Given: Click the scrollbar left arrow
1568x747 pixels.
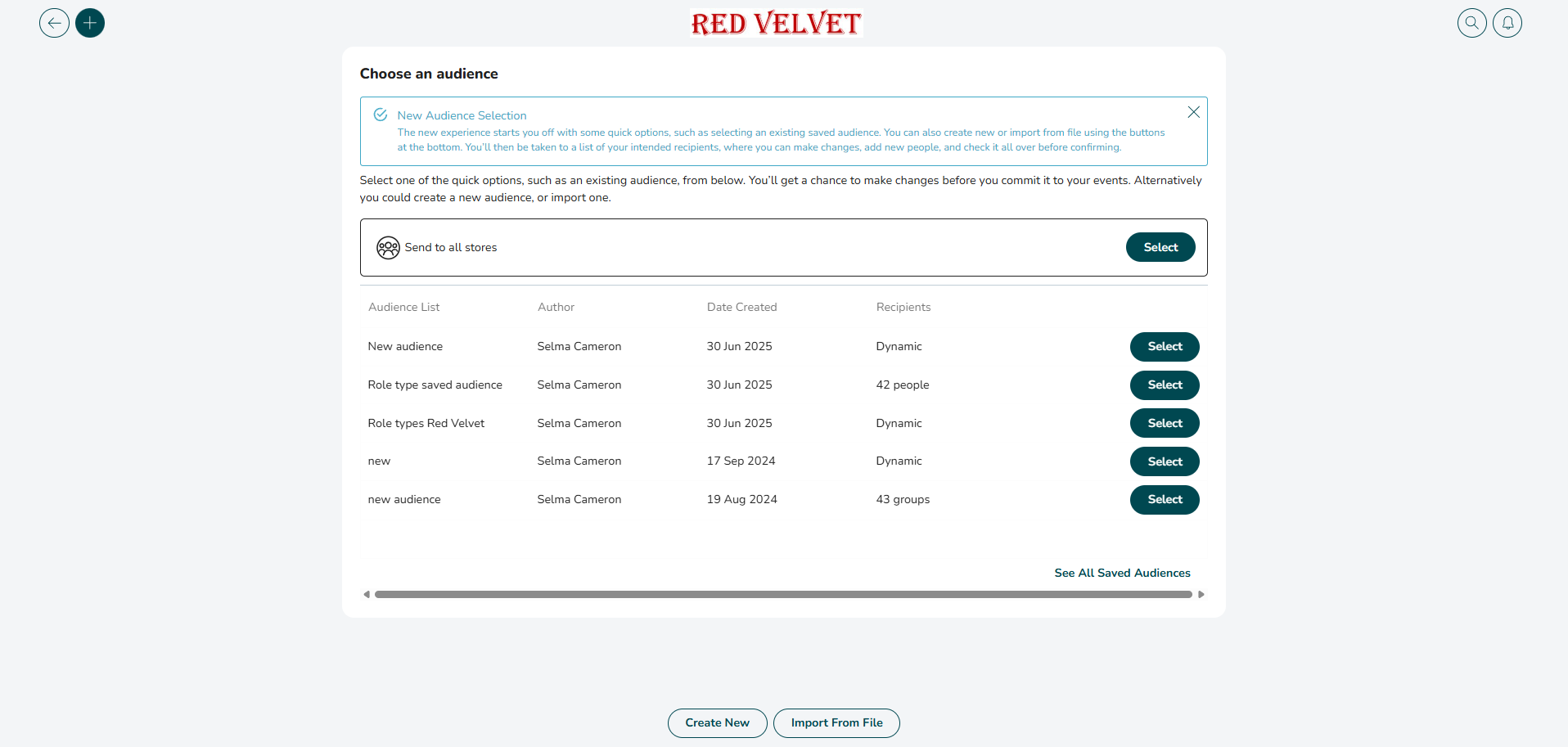Looking at the screenshot, I should 367,595.
